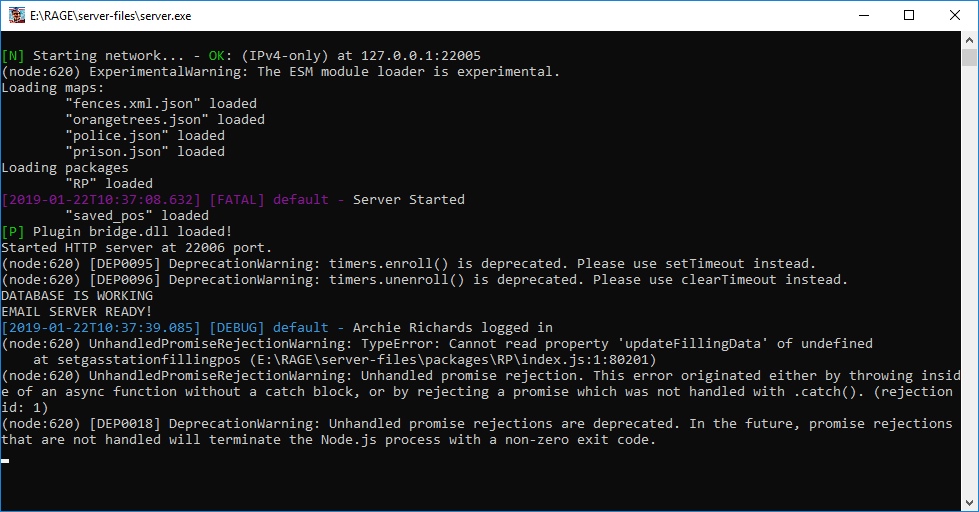Click the green [N] network tag
The height and width of the screenshot is (512, 979).
13,56
